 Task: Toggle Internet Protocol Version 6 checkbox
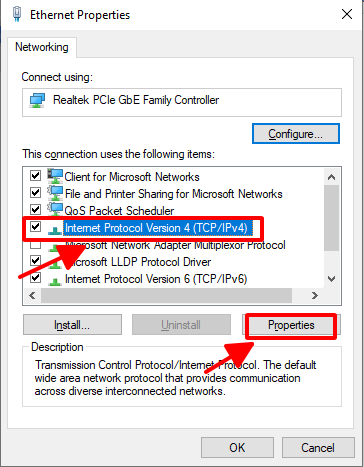point(35,277)
